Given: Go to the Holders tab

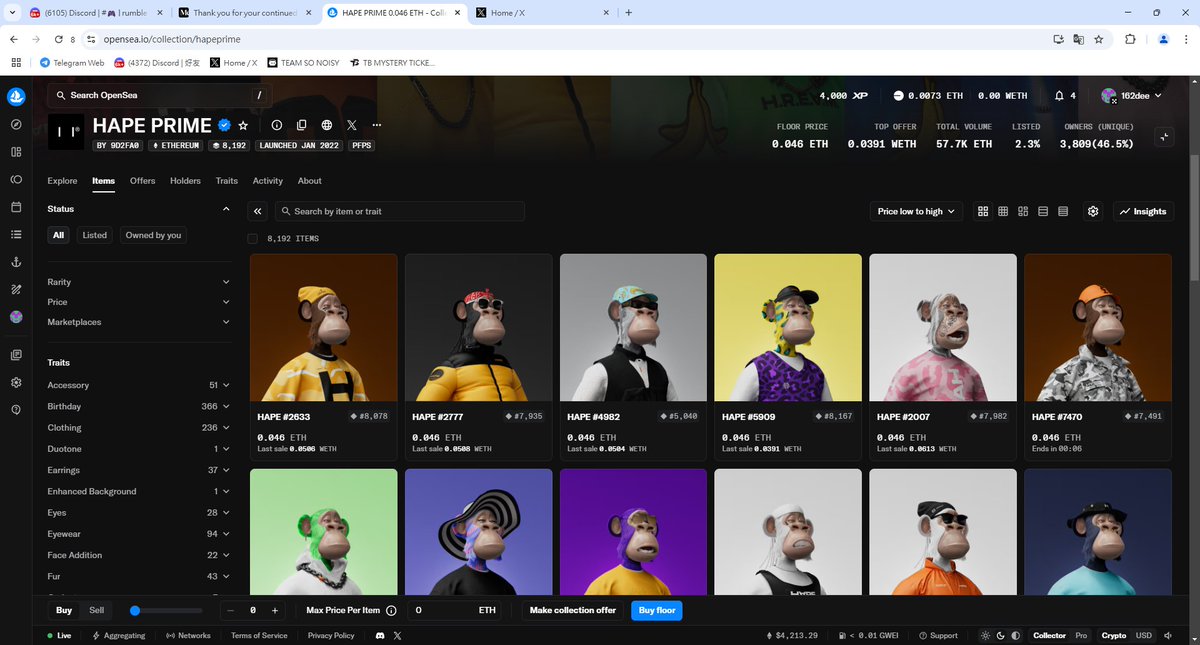Looking at the screenshot, I should coord(185,181).
